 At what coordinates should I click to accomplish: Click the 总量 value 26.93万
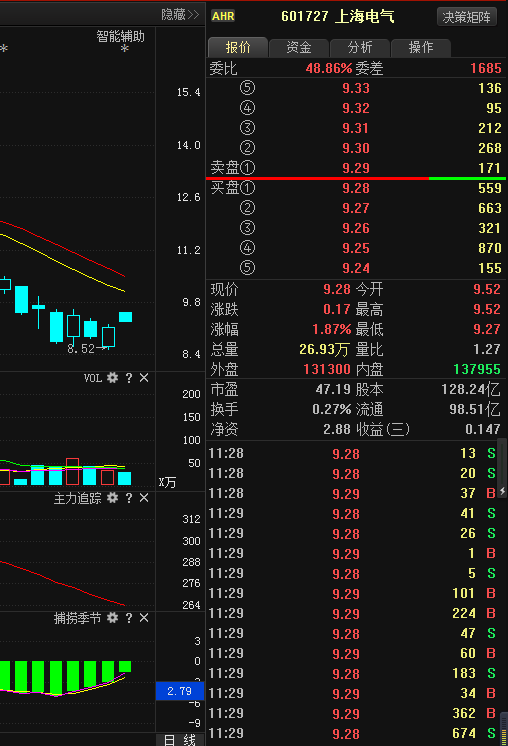(x=324, y=349)
